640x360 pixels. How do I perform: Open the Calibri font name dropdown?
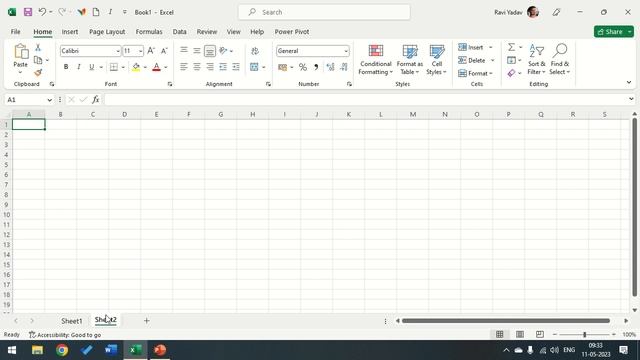coord(118,51)
